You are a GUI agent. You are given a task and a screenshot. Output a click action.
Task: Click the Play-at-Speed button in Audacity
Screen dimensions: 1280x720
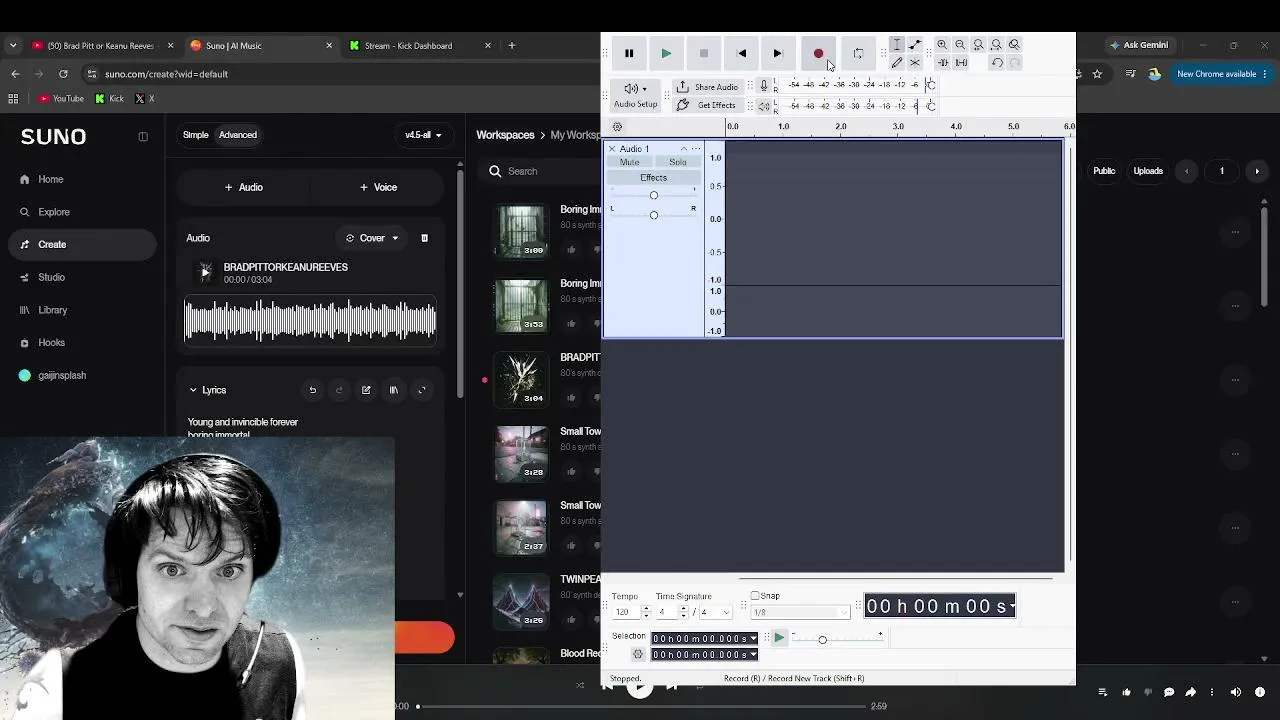point(779,638)
